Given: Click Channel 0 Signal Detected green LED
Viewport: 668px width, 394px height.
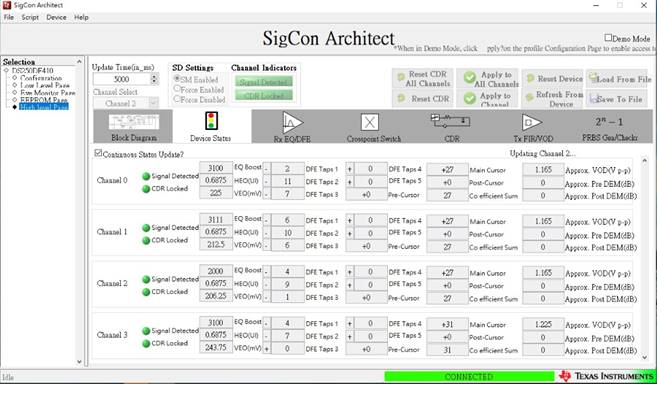Looking at the screenshot, I should [x=146, y=176].
